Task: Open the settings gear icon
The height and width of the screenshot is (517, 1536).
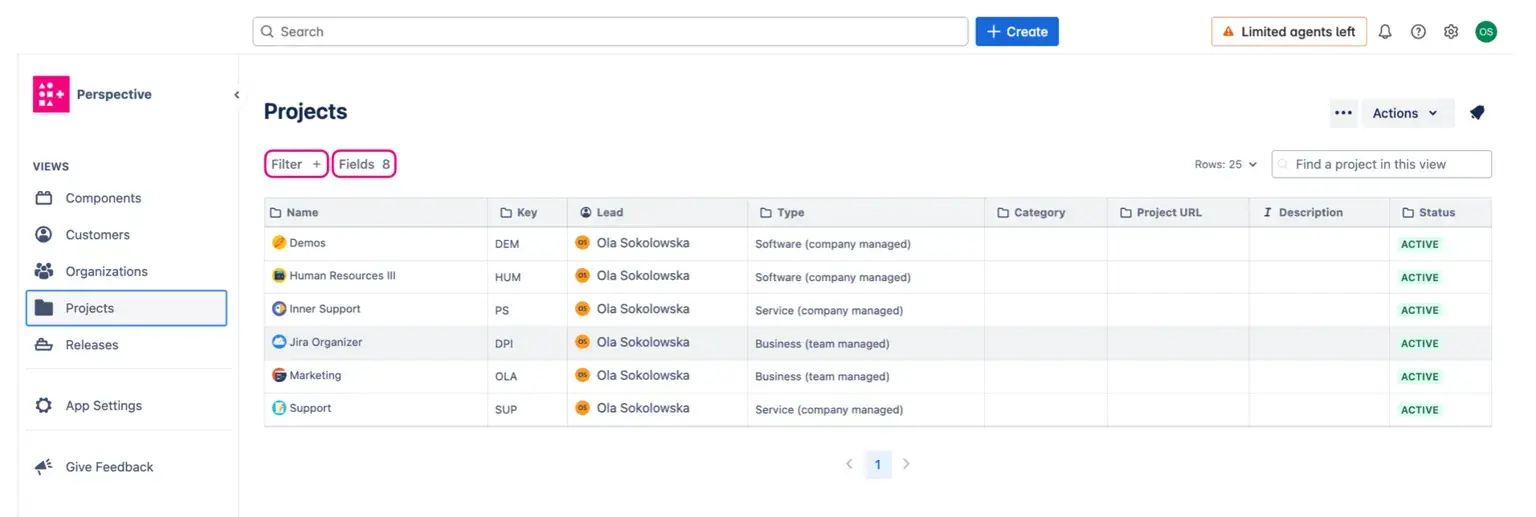Action: (x=1451, y=32)
